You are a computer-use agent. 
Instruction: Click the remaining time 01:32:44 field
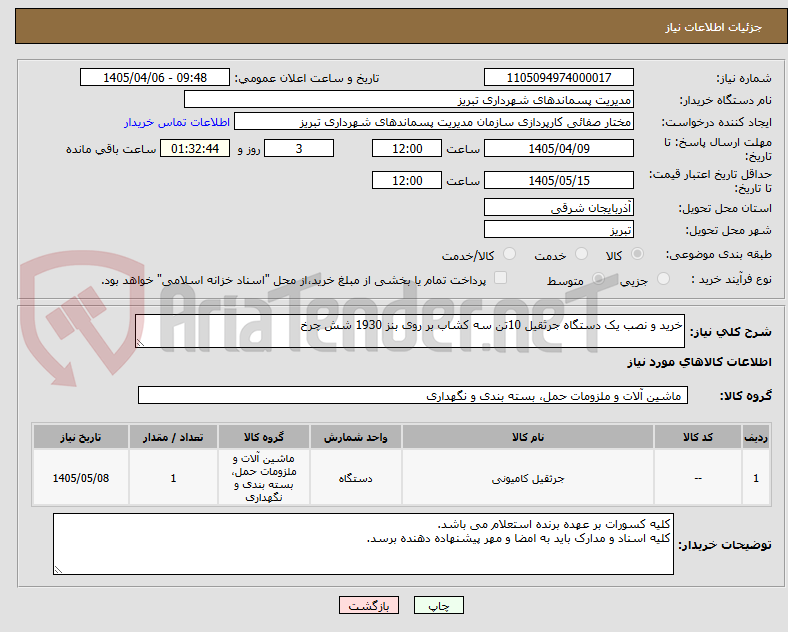point(195,149)
